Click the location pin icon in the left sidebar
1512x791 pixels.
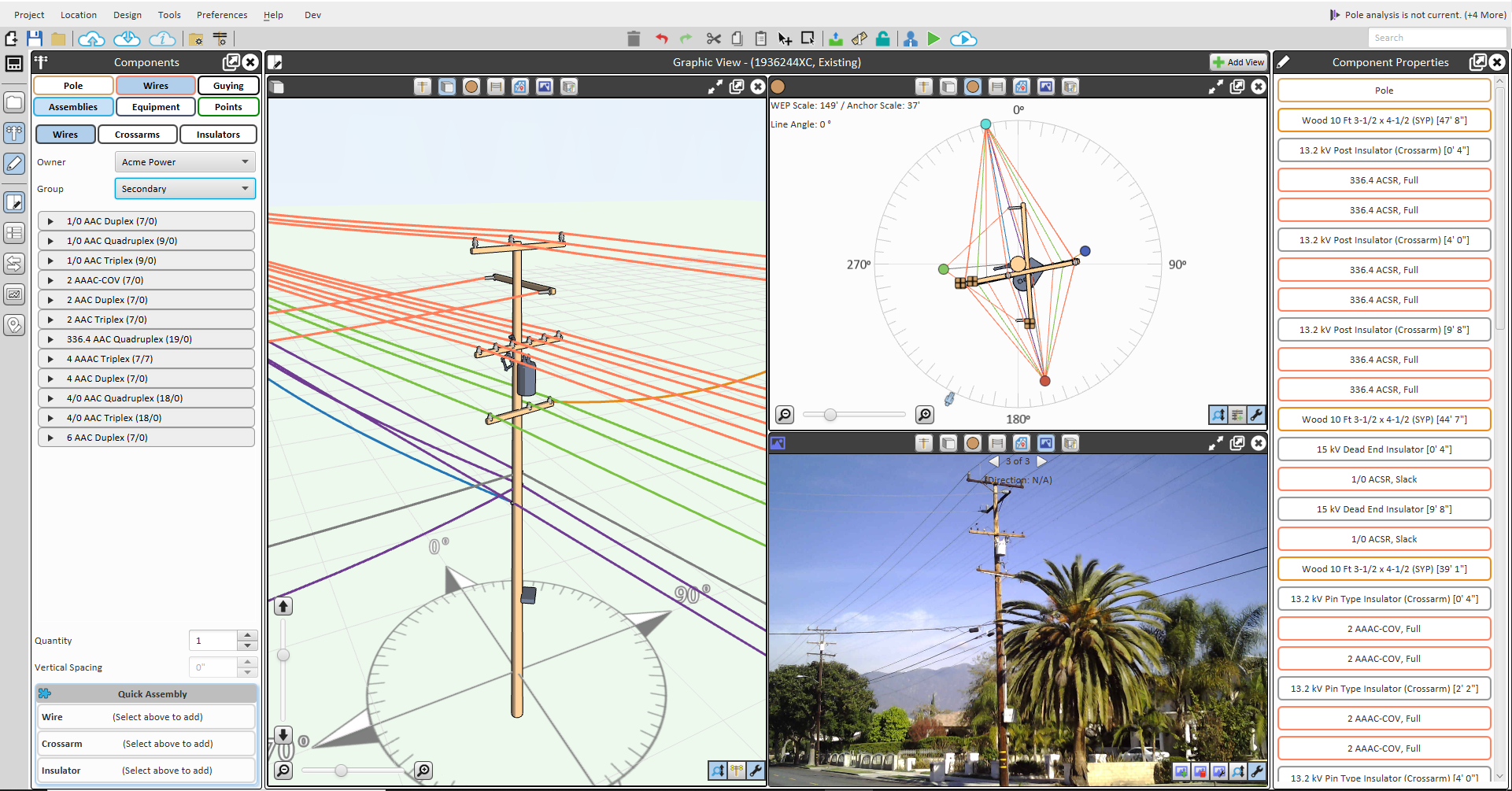click(x=14, y=324)
